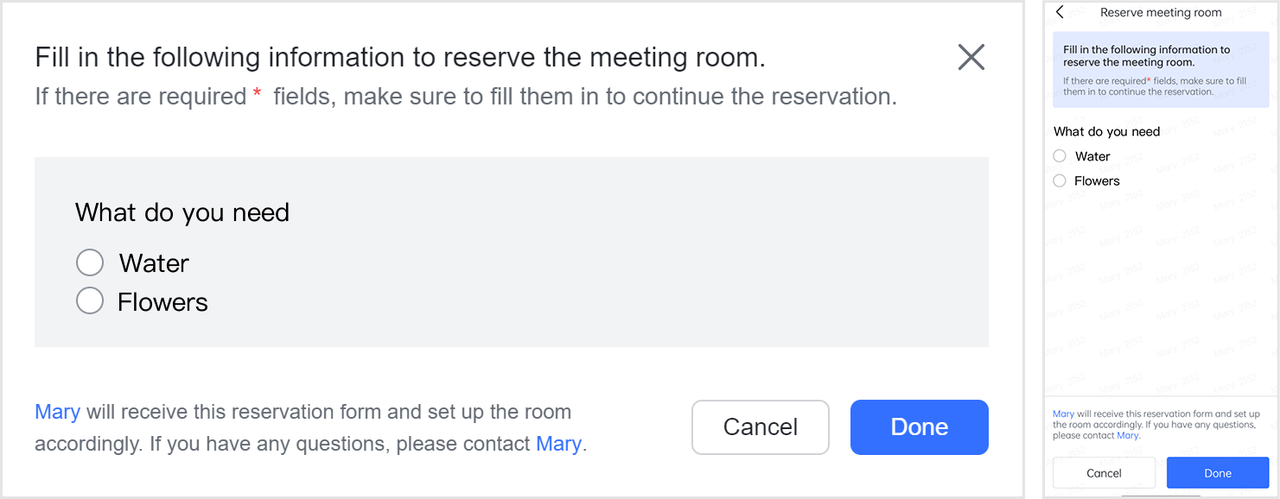The height and width of the screenshot is (499, 1280).
Task: Click the large dialog's "Fill in the following information" heading
Action: point(400,57)
